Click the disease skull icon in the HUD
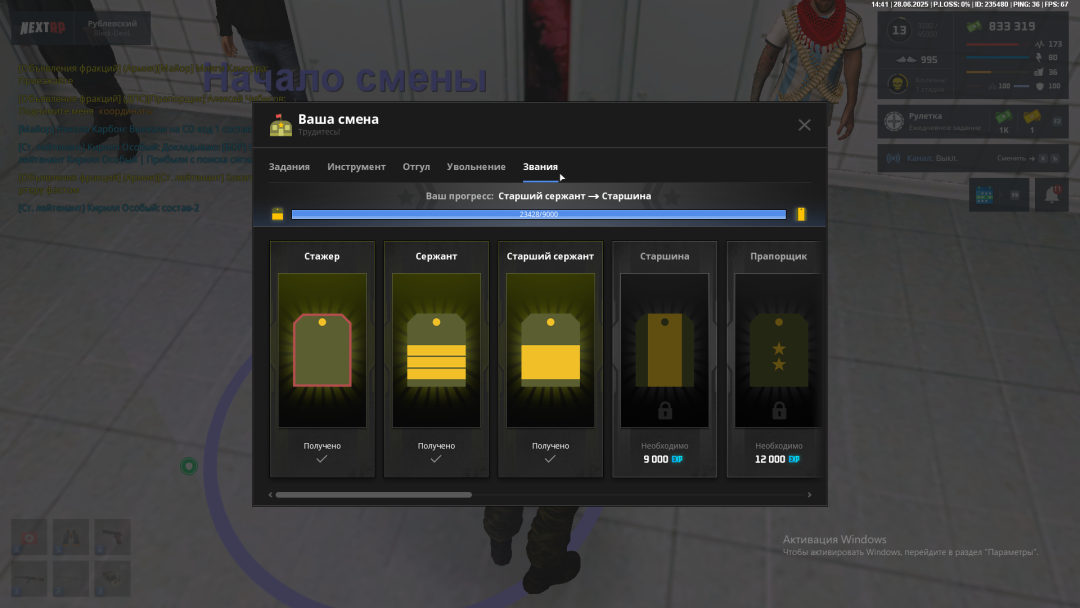This screenshot has width=1080, height=608. (x=897, y=84)
